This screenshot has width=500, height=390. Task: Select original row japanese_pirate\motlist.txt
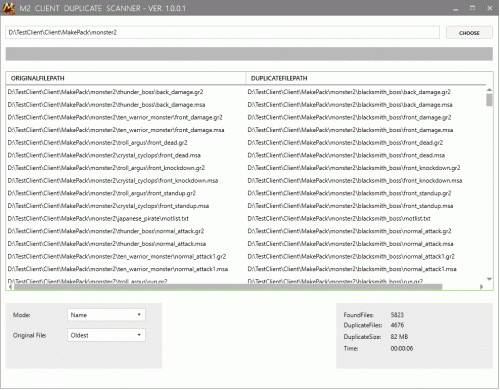(x=98, y=219)
